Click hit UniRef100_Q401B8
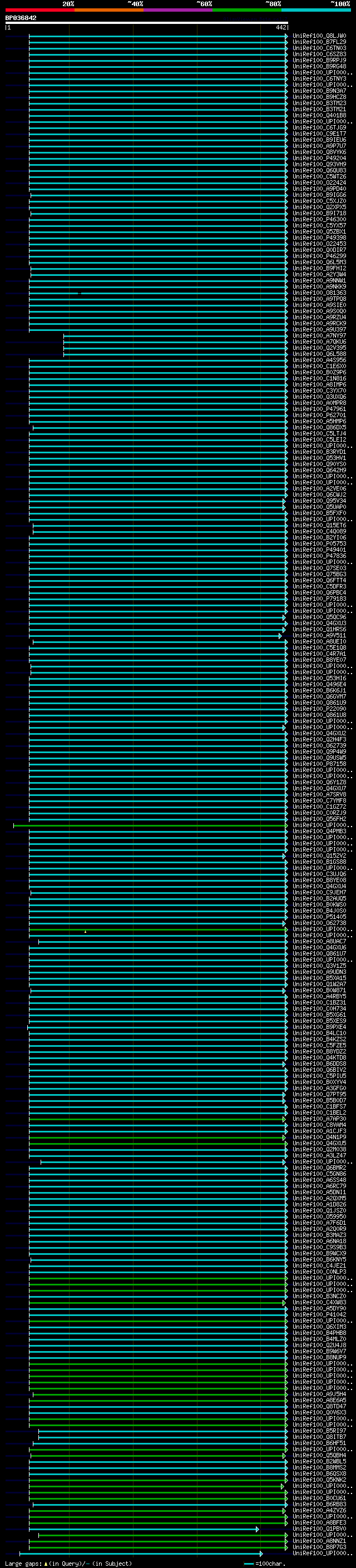Viewport: 356px width, 1568px height. point(319,116)
